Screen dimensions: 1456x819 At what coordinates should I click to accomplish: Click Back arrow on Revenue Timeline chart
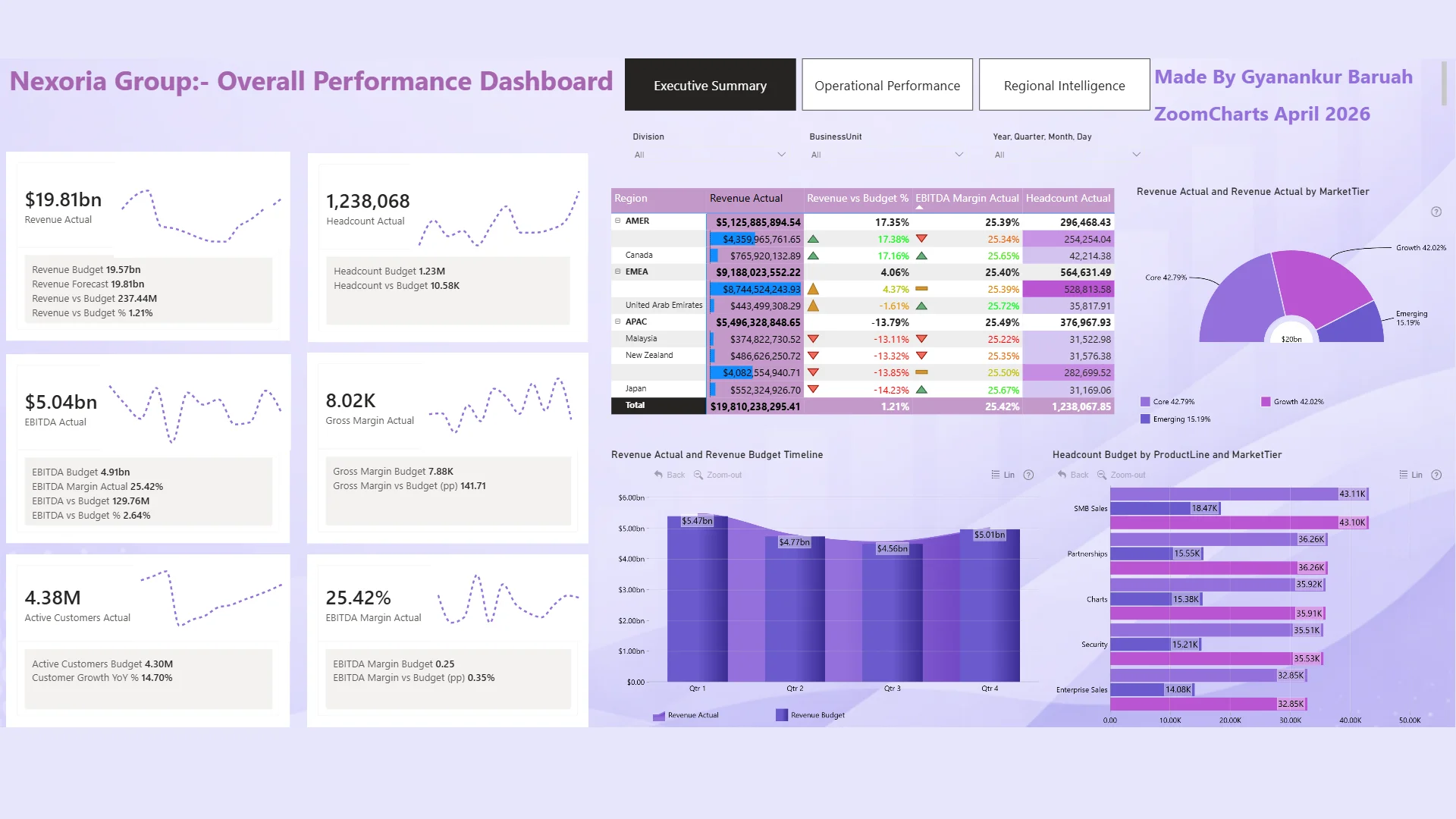click(x=658, y=475)
